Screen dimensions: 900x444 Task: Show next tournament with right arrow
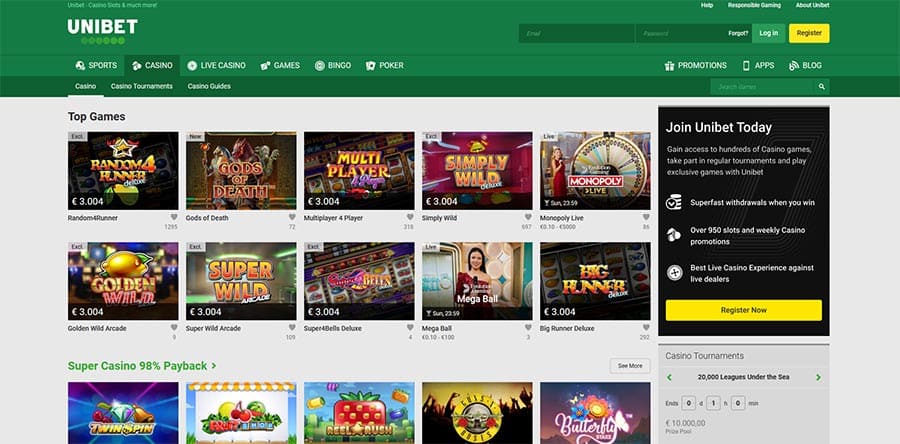[818, 377]
